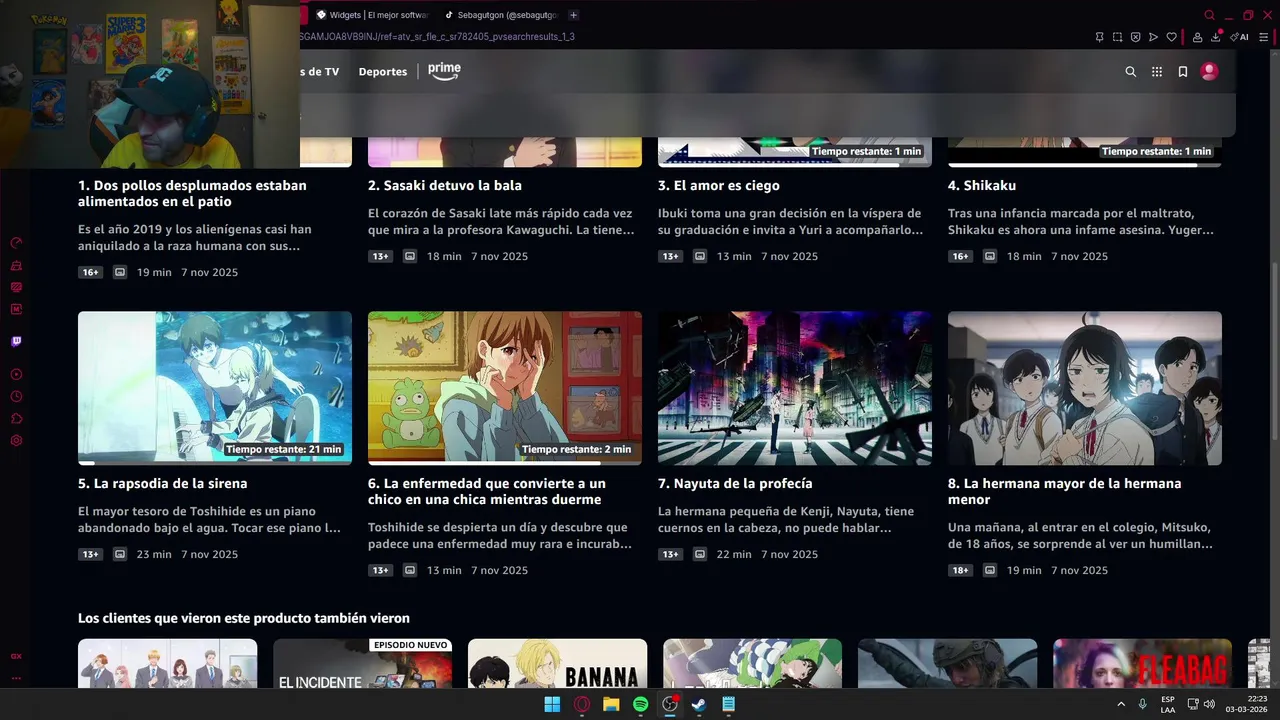Open the browser AI assistant button
Image resolution: width=1280 pixels, height=720 pixels.
coord(1239,37)
